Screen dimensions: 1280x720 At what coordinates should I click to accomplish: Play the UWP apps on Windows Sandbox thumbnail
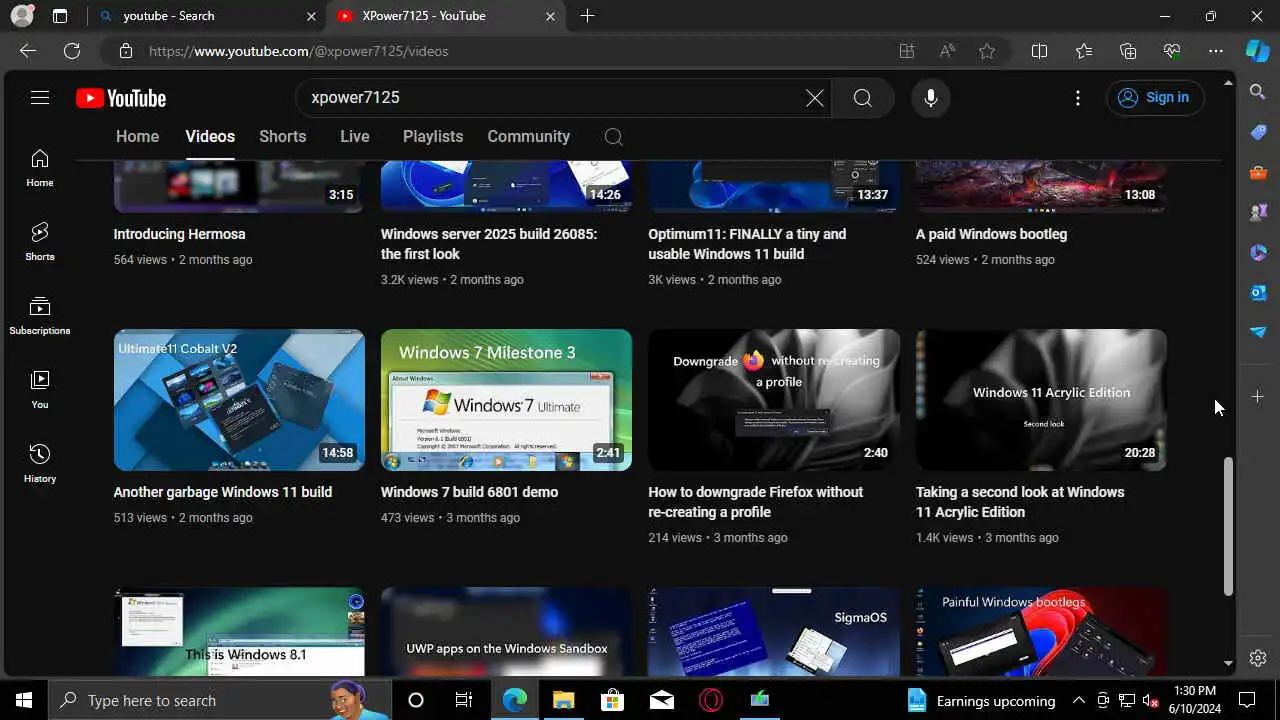click(x=506, y=632)
